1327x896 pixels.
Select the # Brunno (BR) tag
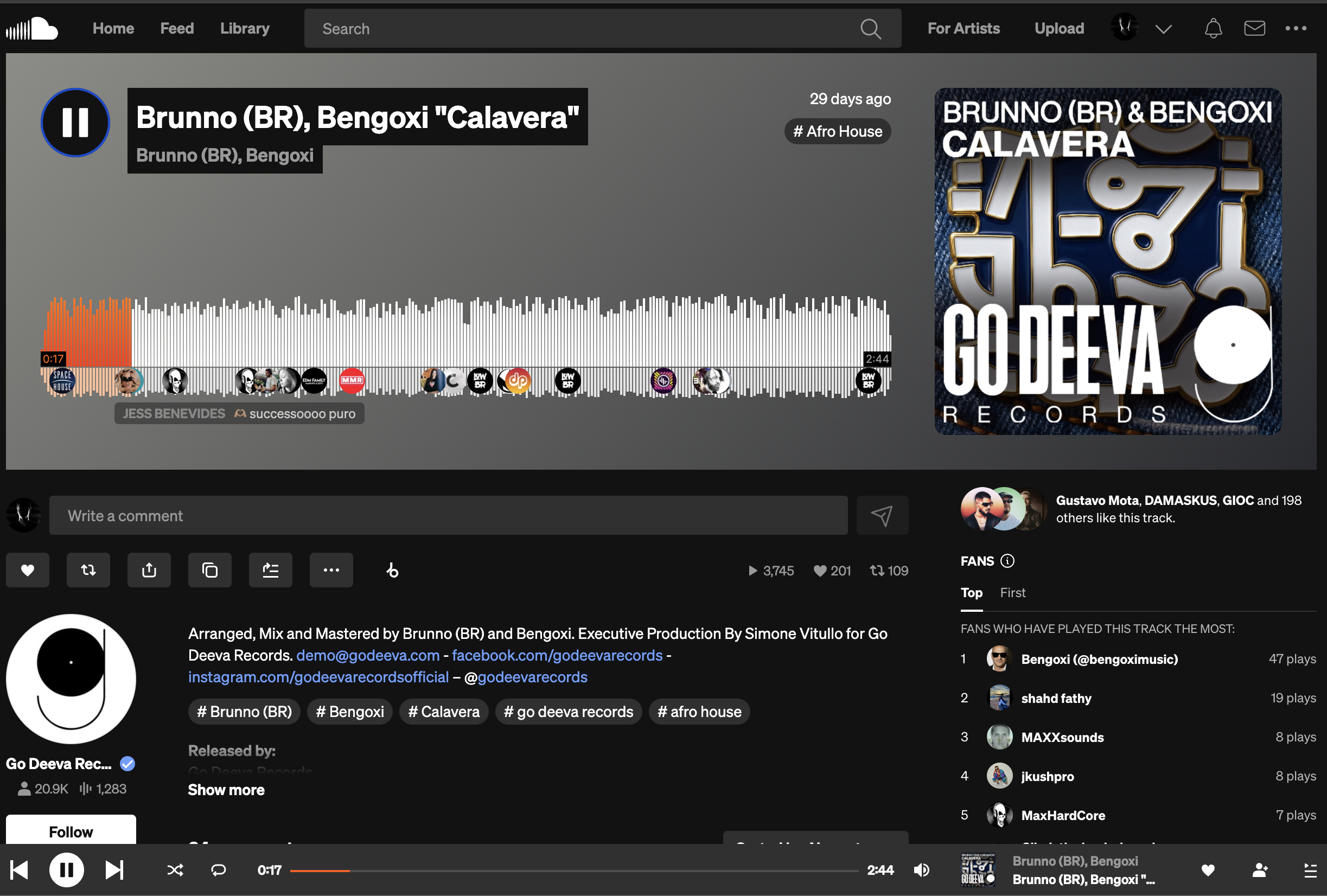pyautogui.click(x=244, y=712)
